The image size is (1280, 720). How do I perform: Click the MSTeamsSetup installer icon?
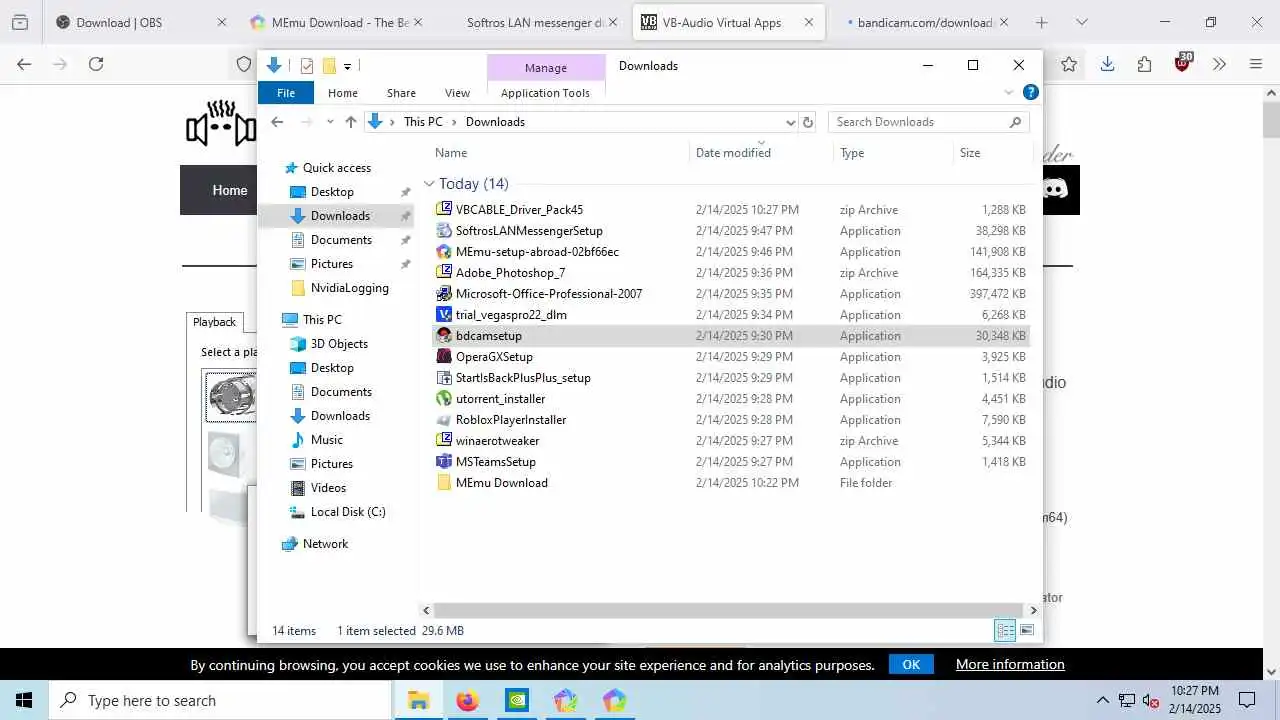tap(444, 462)
